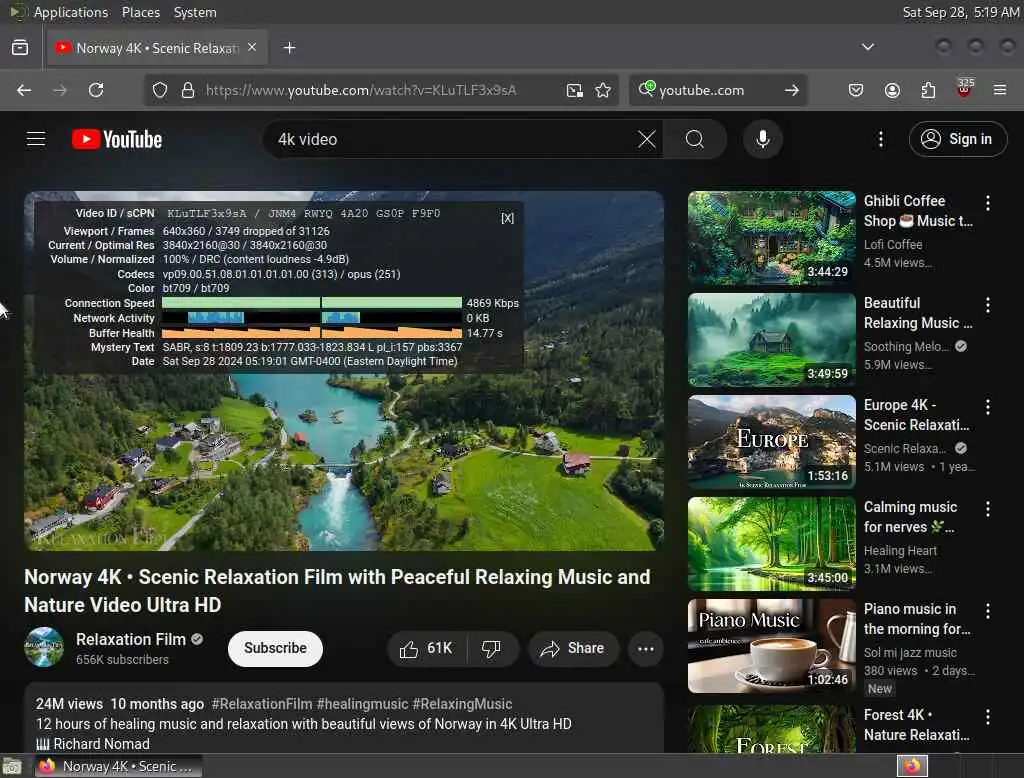The image size is (1024, 778).
Task: Open a new browser tab
Action: coord(289,48)
